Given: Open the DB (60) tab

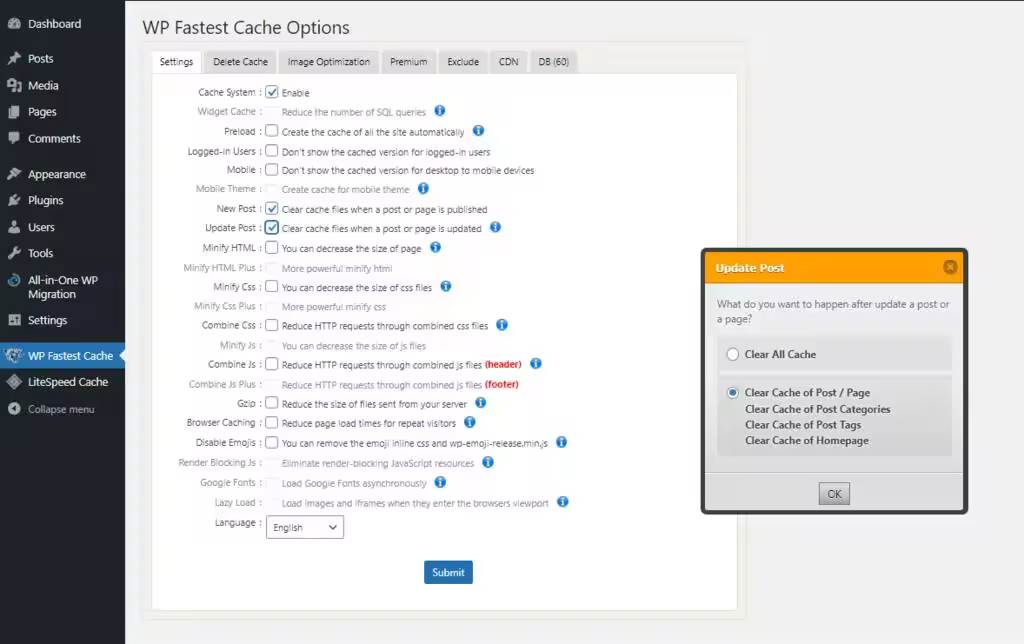Looking at the screenshot, I should pos(554,61).
